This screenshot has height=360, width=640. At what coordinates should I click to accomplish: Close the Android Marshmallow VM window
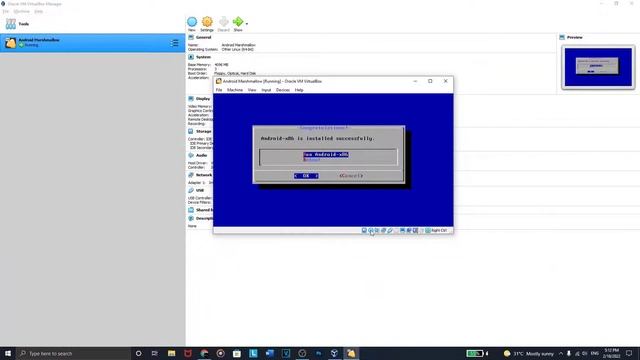click(446, 81)
